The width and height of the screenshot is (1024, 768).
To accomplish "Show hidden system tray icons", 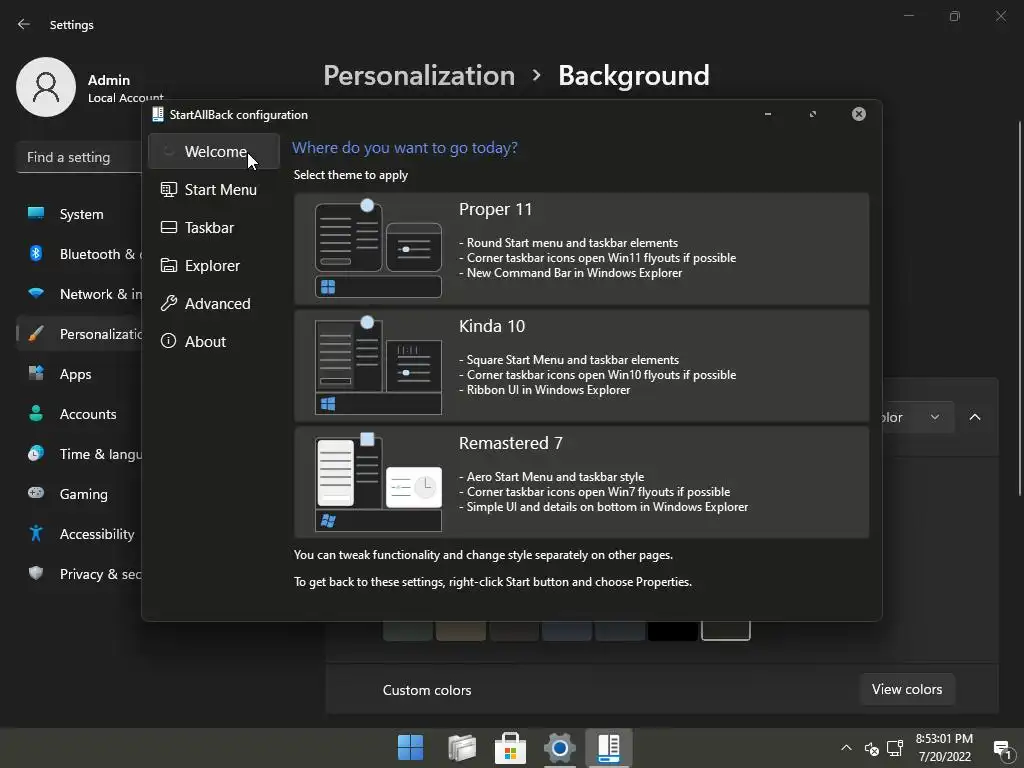I will 846,748.
